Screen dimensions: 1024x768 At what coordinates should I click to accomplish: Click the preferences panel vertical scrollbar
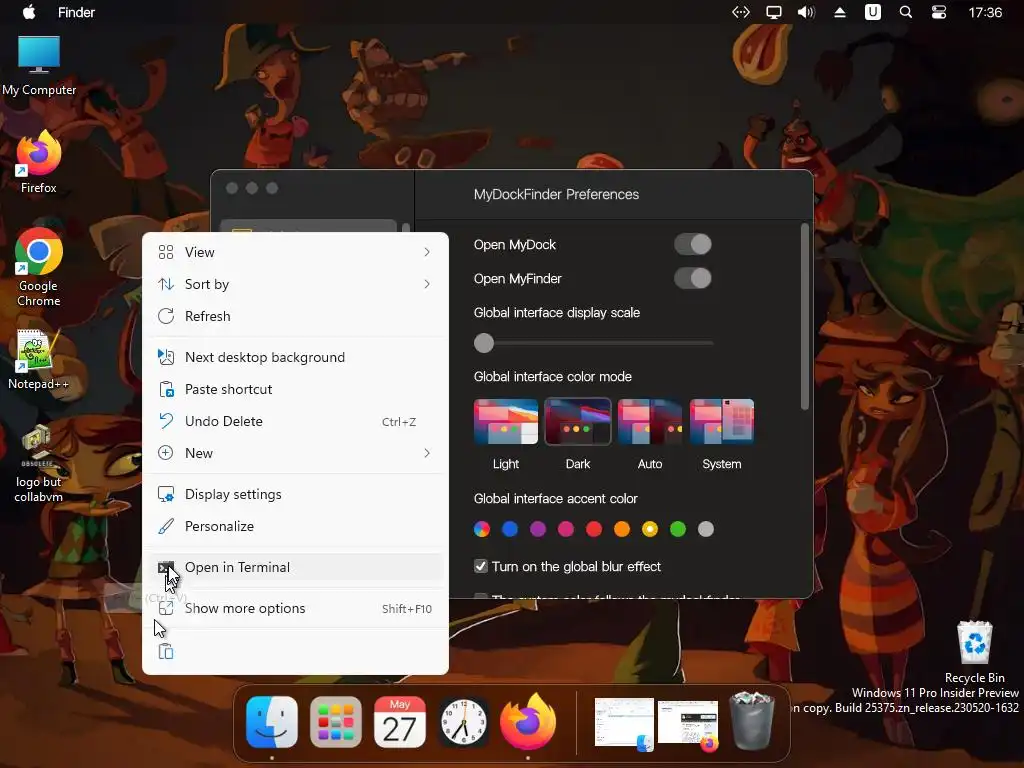point(805,317)
